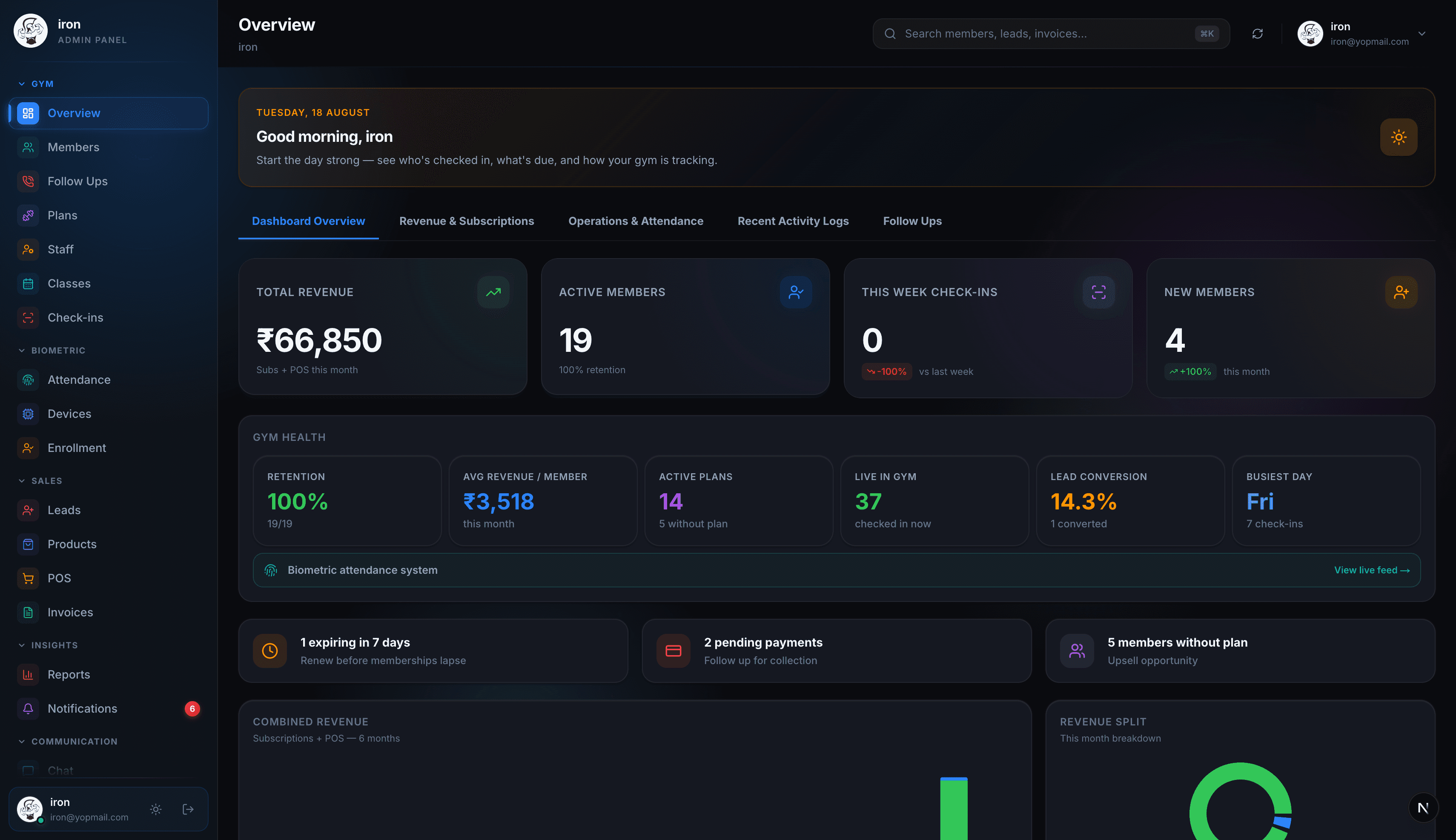
Task: Click the iron logo in sidebar top
Action: pos(31,31)
